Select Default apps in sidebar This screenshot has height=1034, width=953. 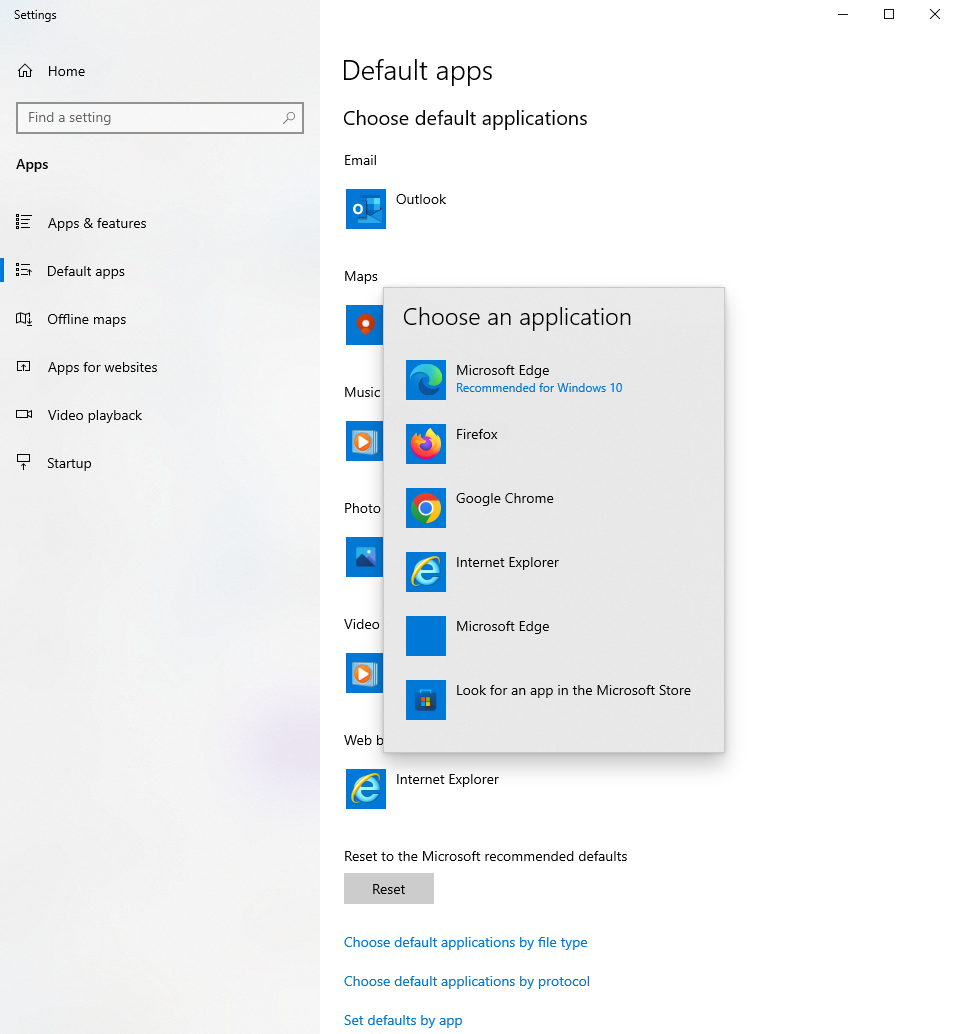[x=86, y=271]
